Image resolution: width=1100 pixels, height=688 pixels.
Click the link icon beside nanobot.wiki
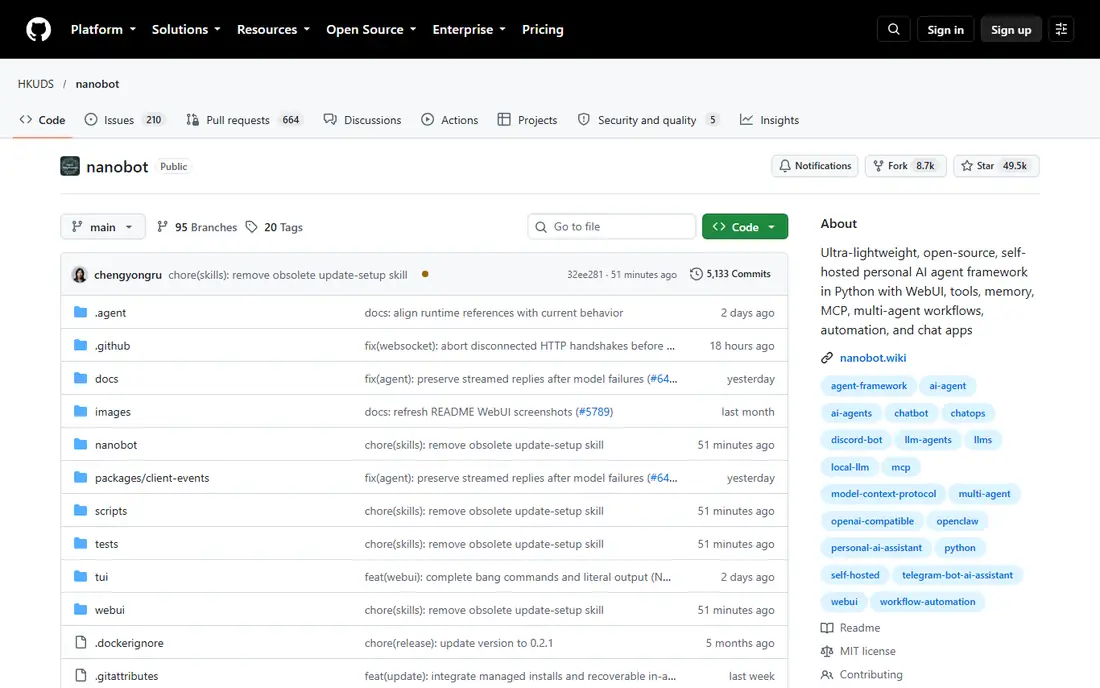click(x=827, y=358)
